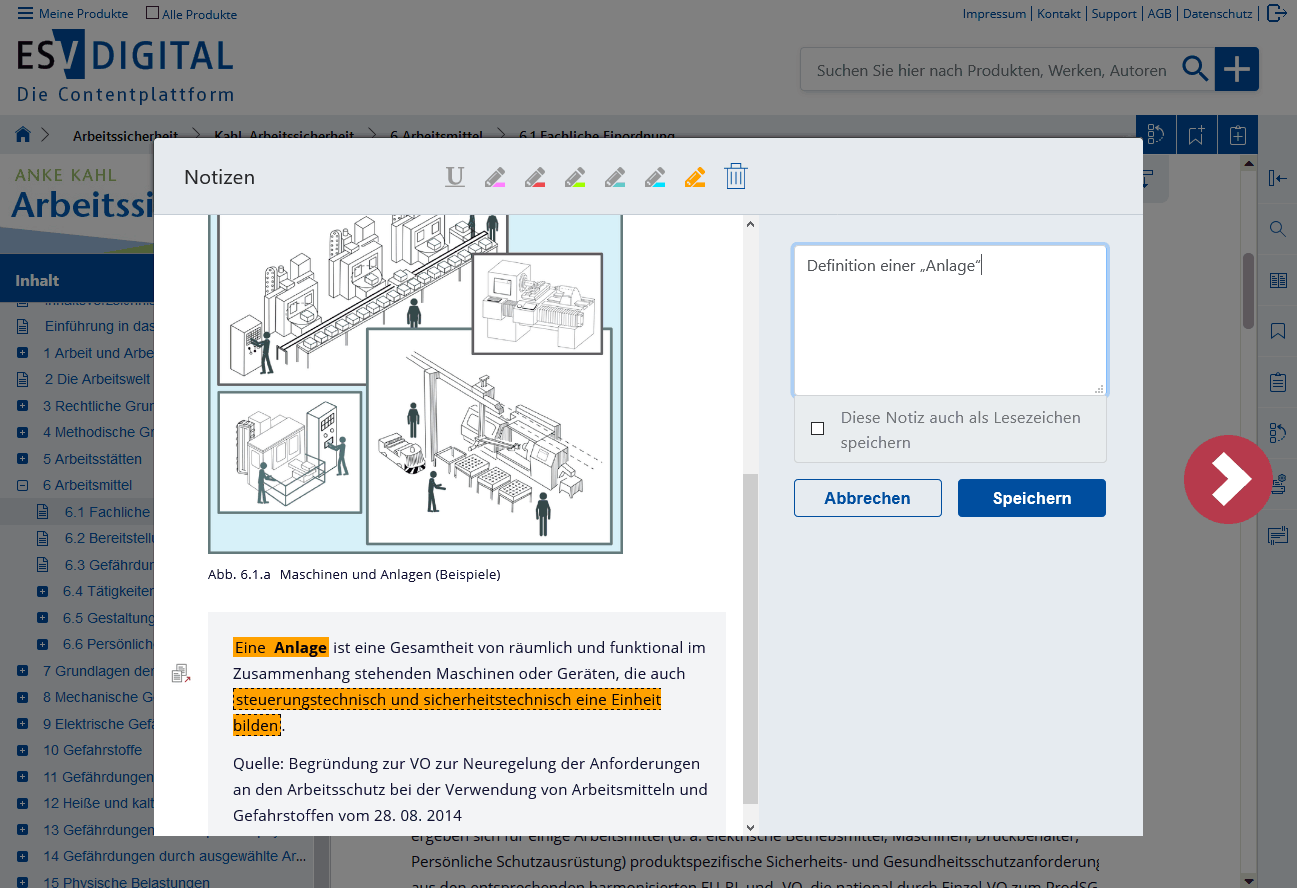Viewport: 1297px width, 888px height.
Task: Open the Meine Produkte menu
Action: [x=73, y=14]
